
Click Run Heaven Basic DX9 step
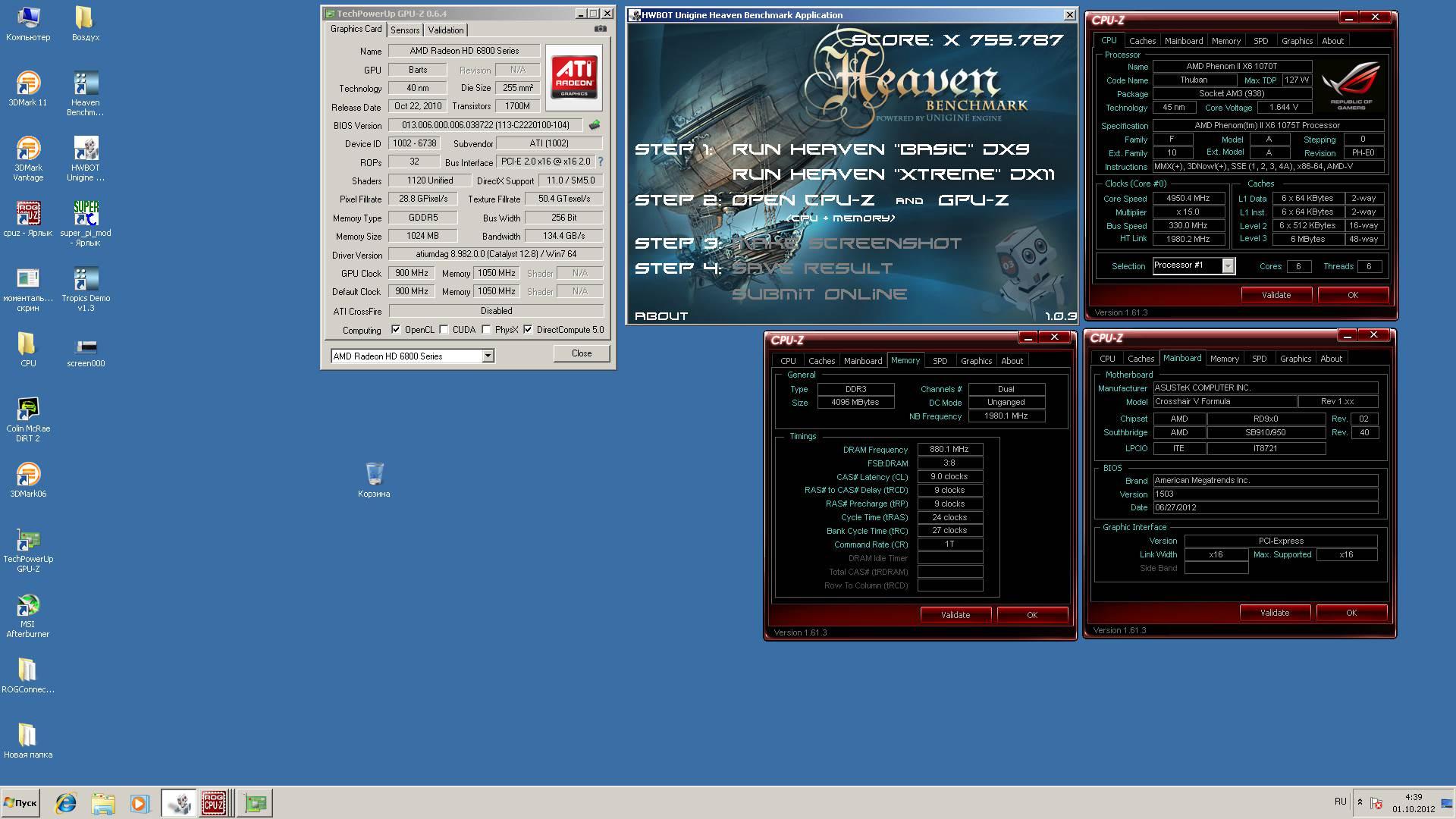coord(881,149)
